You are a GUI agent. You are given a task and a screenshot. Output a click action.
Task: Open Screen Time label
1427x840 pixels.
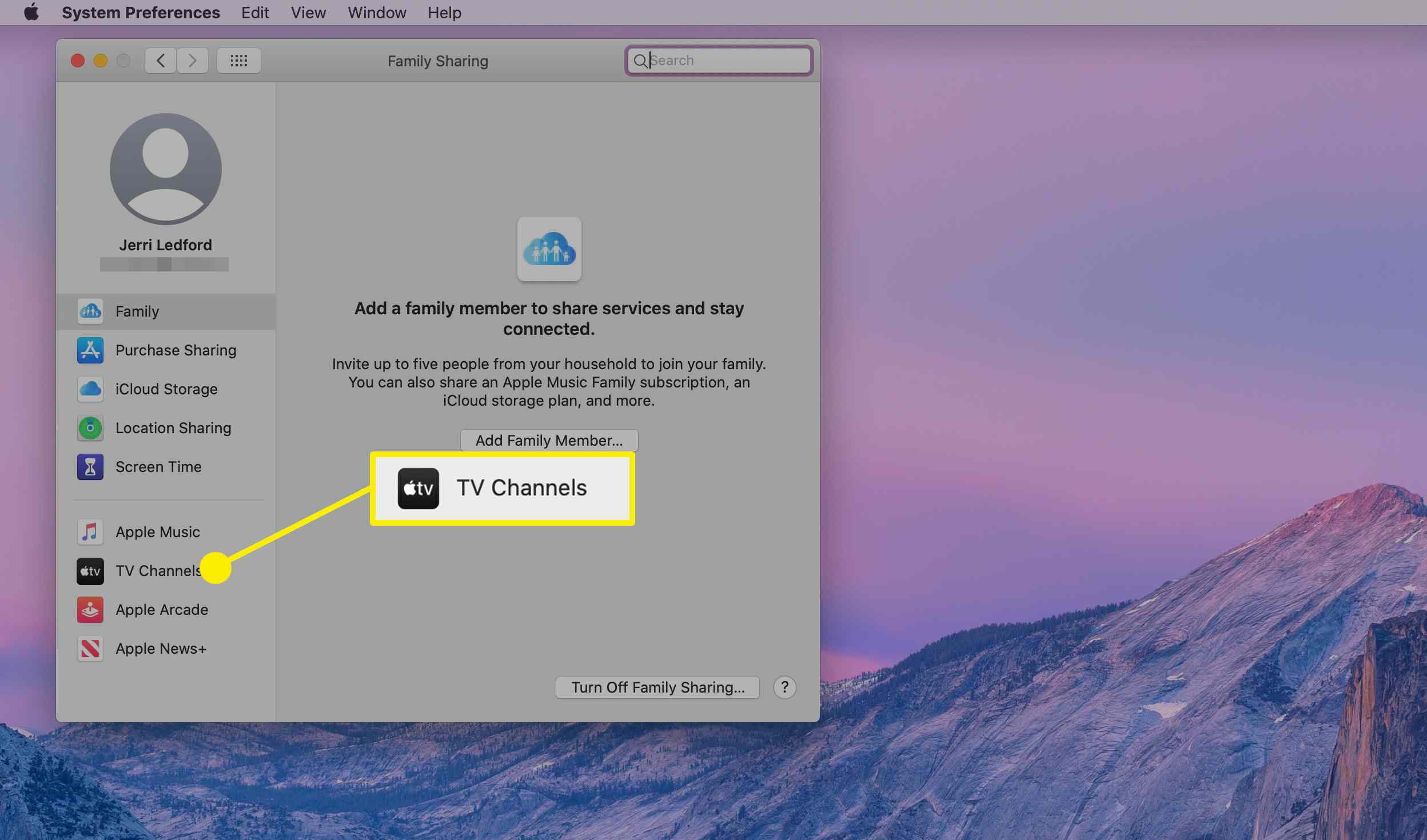click(x=158, y=467)
